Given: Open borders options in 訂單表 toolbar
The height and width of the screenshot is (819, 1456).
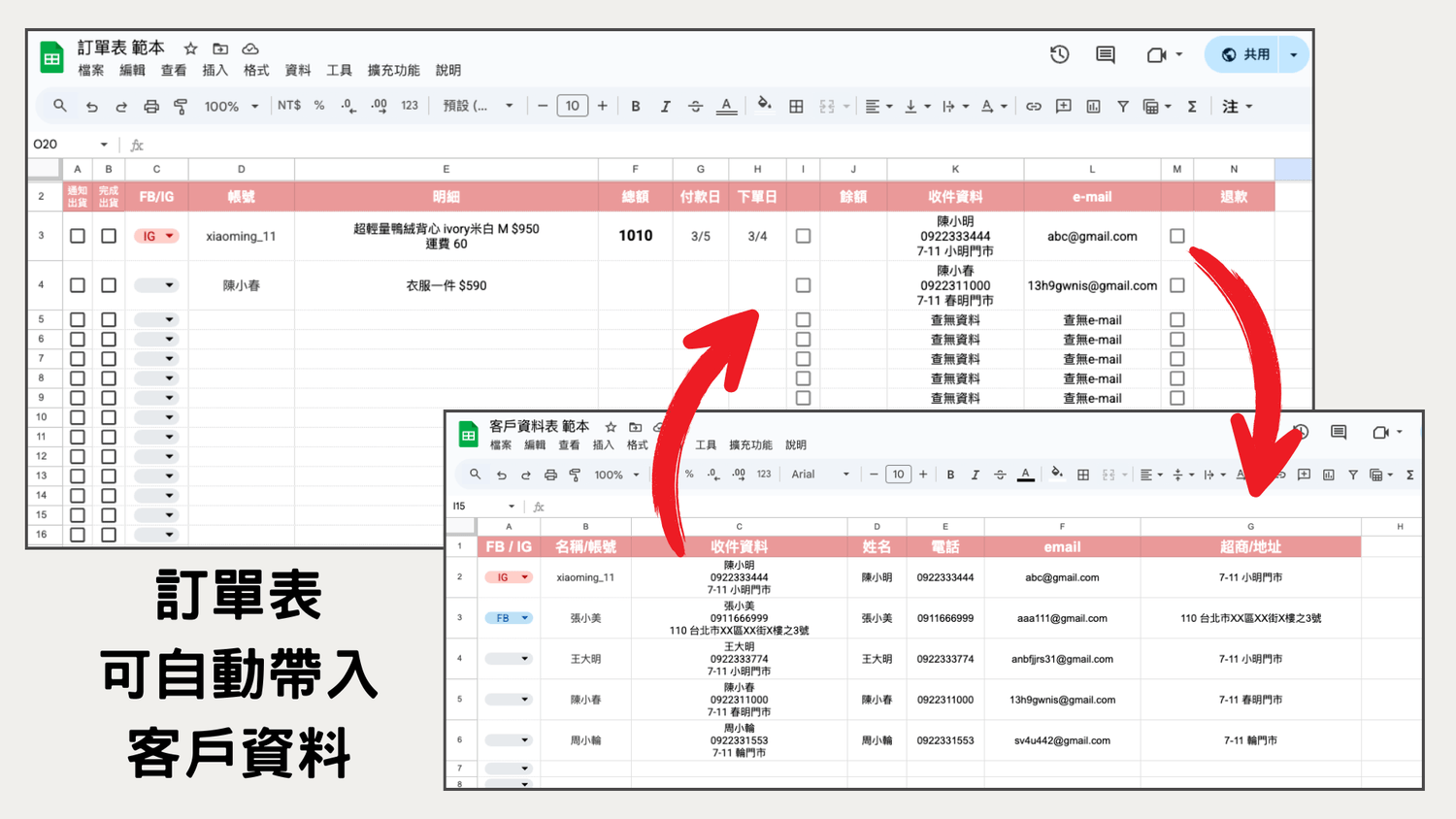Looking at the screenshot, I should click(x=796, y=107).
